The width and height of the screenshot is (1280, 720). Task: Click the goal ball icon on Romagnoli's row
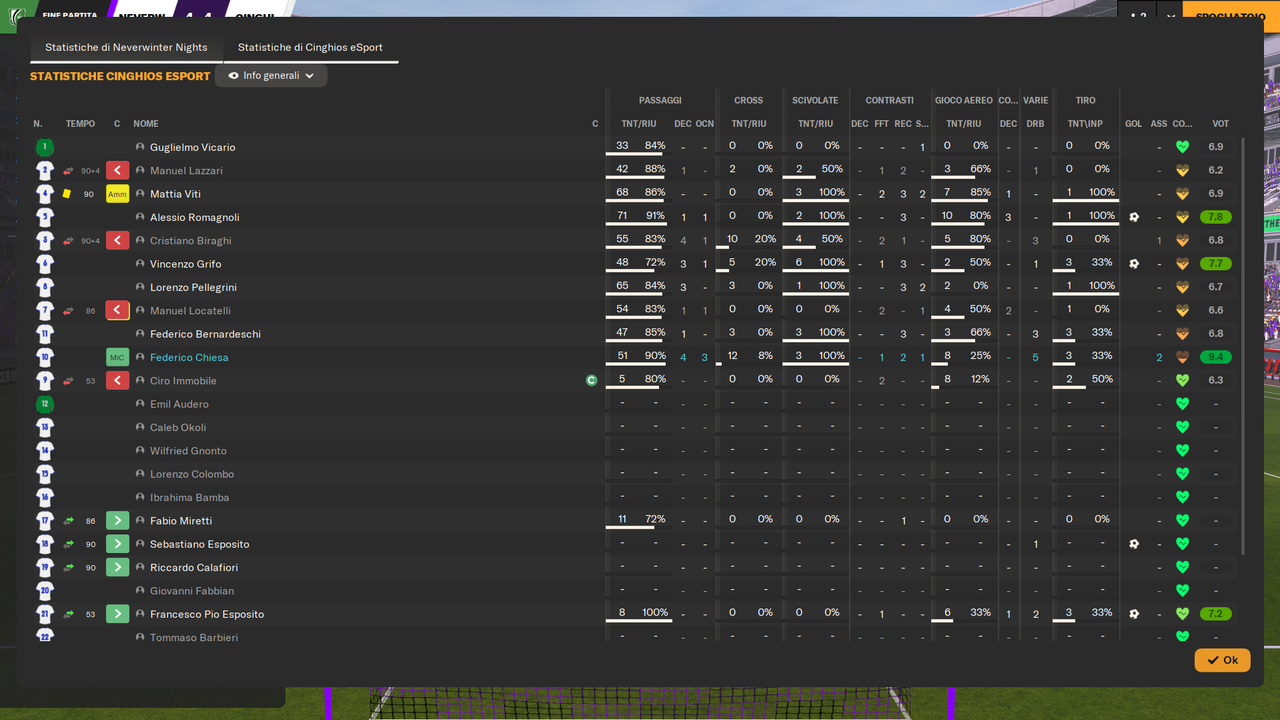(1133, 217)
